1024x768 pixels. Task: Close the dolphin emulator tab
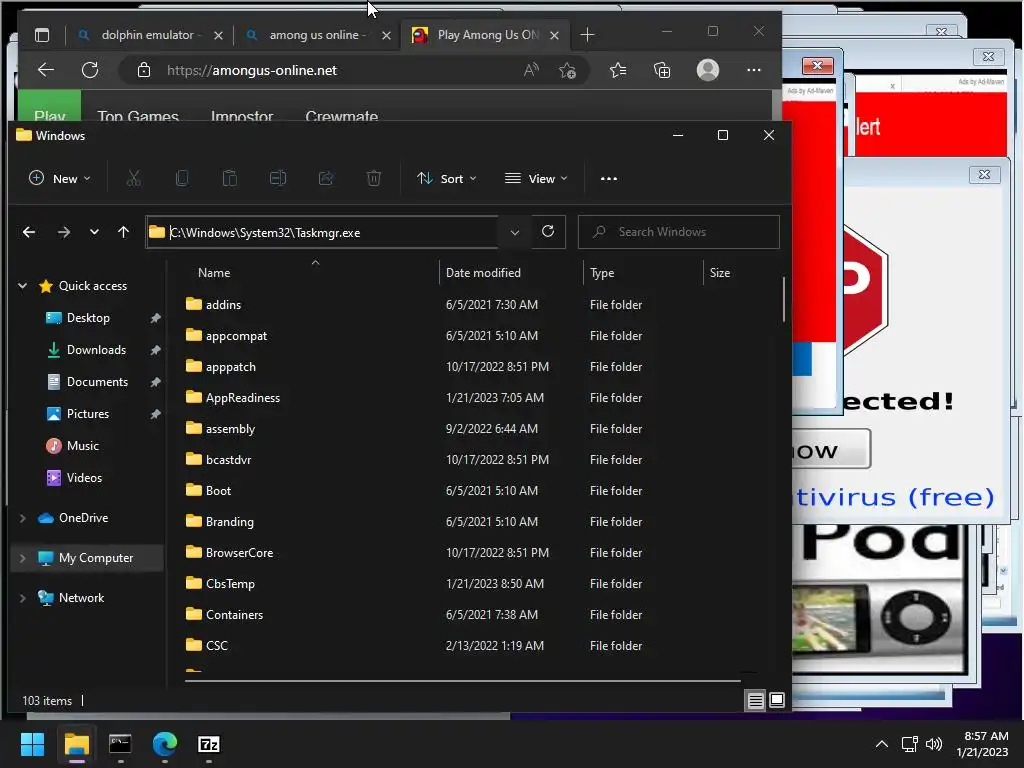click(218, 35)
